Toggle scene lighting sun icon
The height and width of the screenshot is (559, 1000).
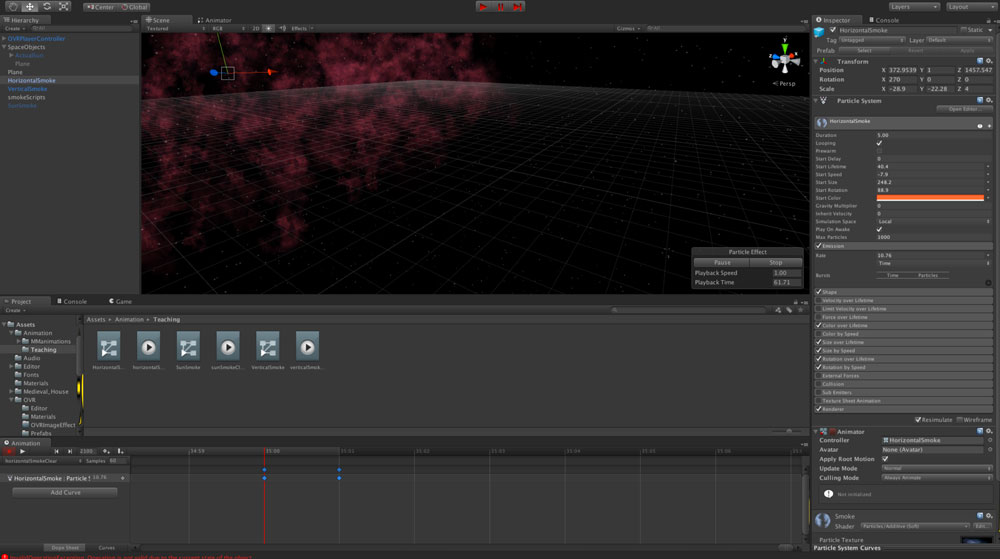click(269, 28)
